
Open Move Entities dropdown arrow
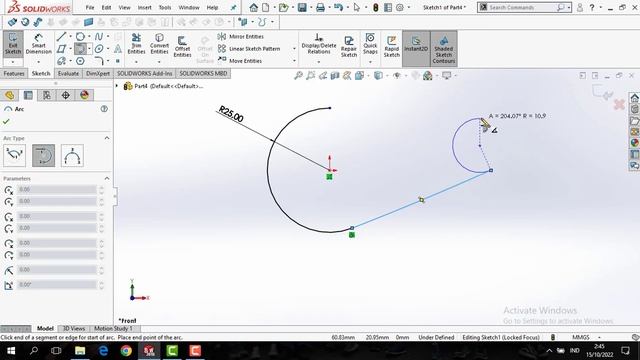(294, 61)
